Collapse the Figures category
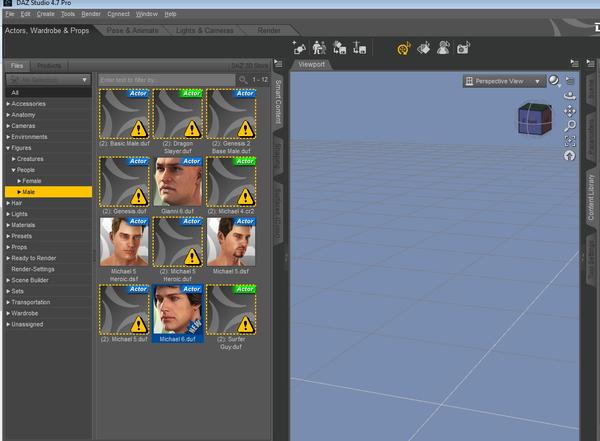This screenshot has width=600, height=441. [x=8, y=148]
